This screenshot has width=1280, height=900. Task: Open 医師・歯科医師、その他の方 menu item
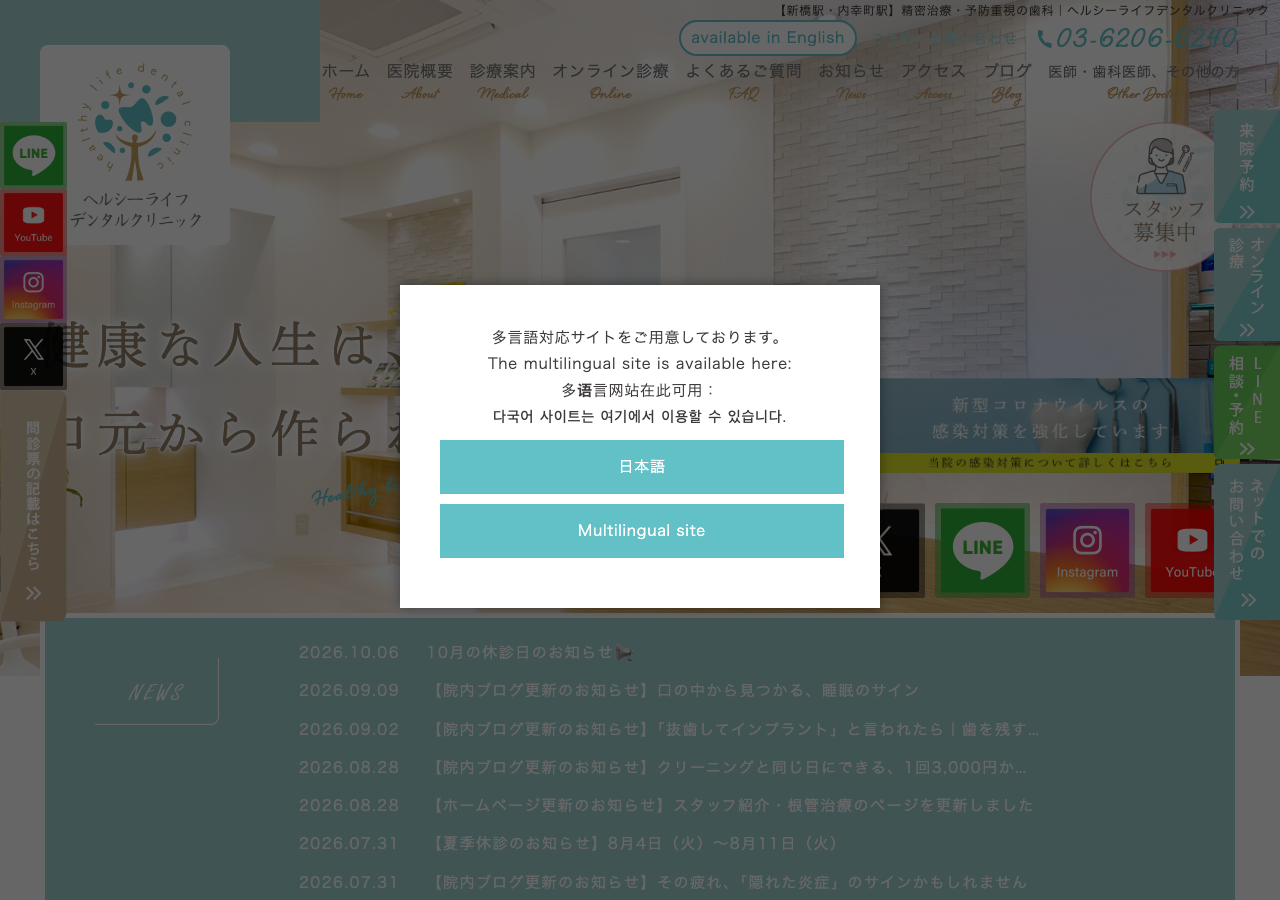tap(1144, 81)
